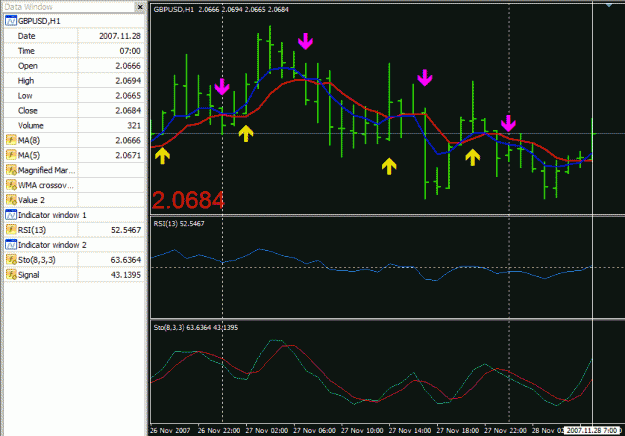The image size is (625, 436).
Task: Click the large red 2.0684 price label
Action: click(188, 200)
